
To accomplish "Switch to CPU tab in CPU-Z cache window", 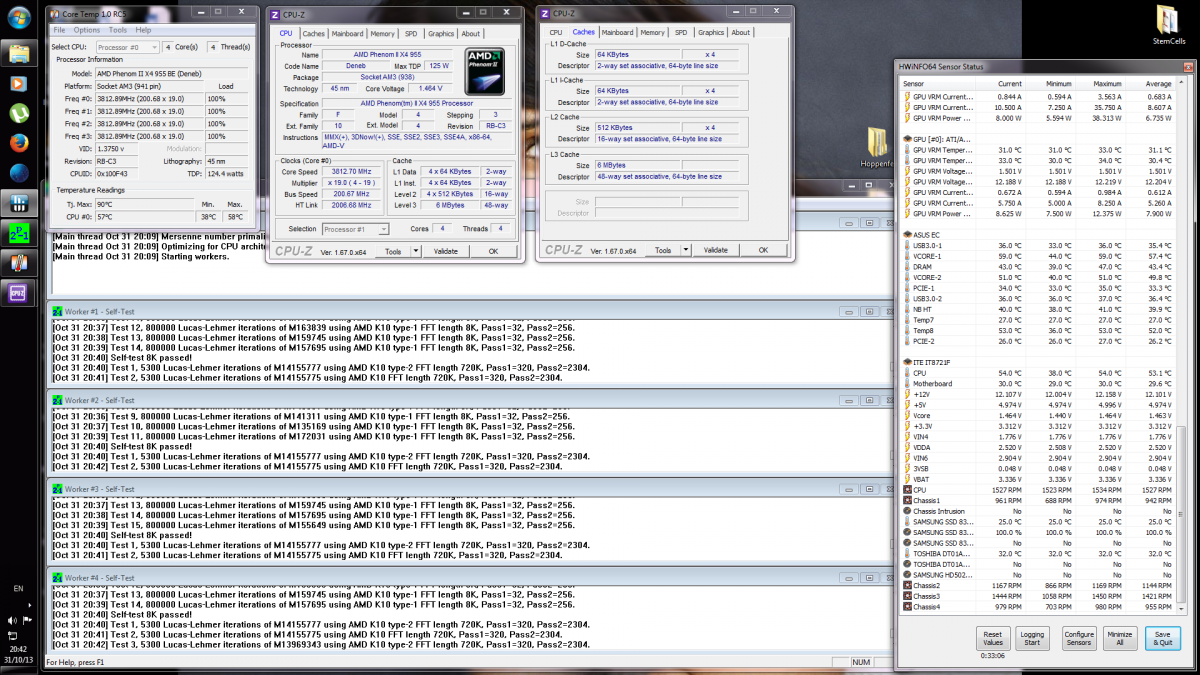I will 555,32.
